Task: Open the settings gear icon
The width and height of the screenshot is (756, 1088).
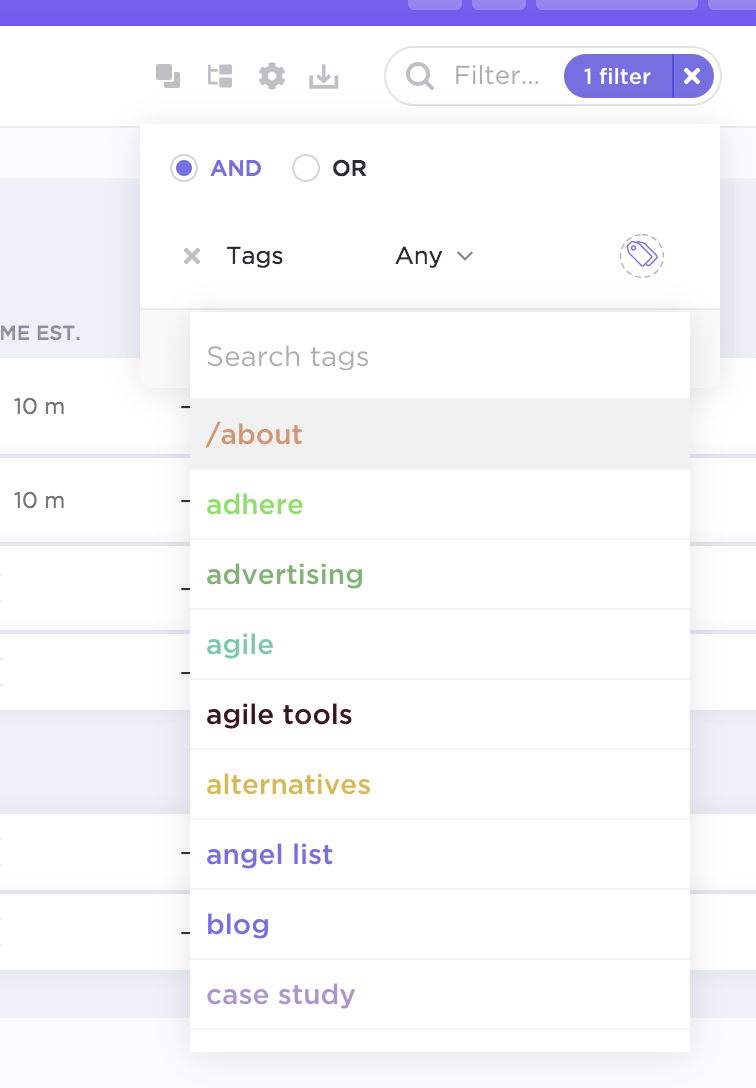Action: click(x=272, y=76)
